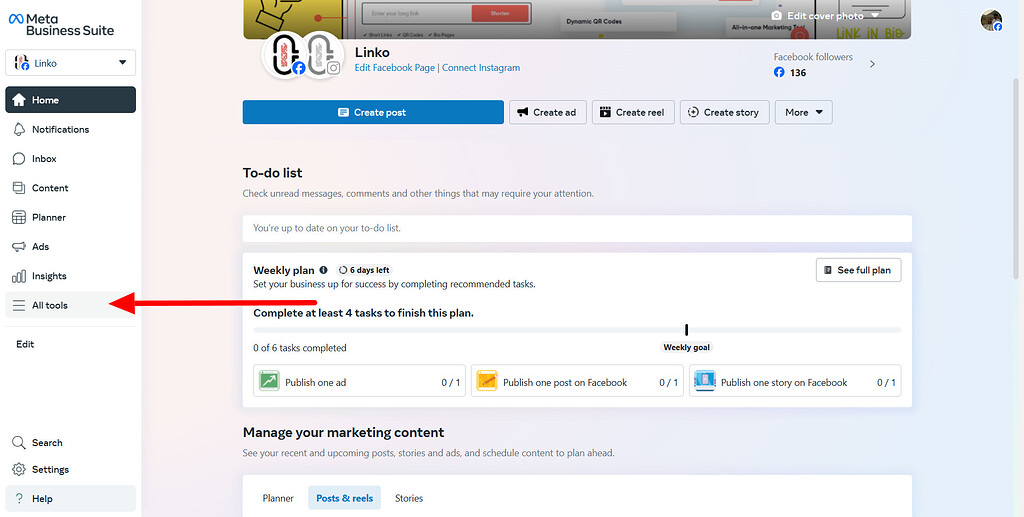Click the Inbox chat bubble icon
This screenshot has height=517, width=1024.
(19, 159)
